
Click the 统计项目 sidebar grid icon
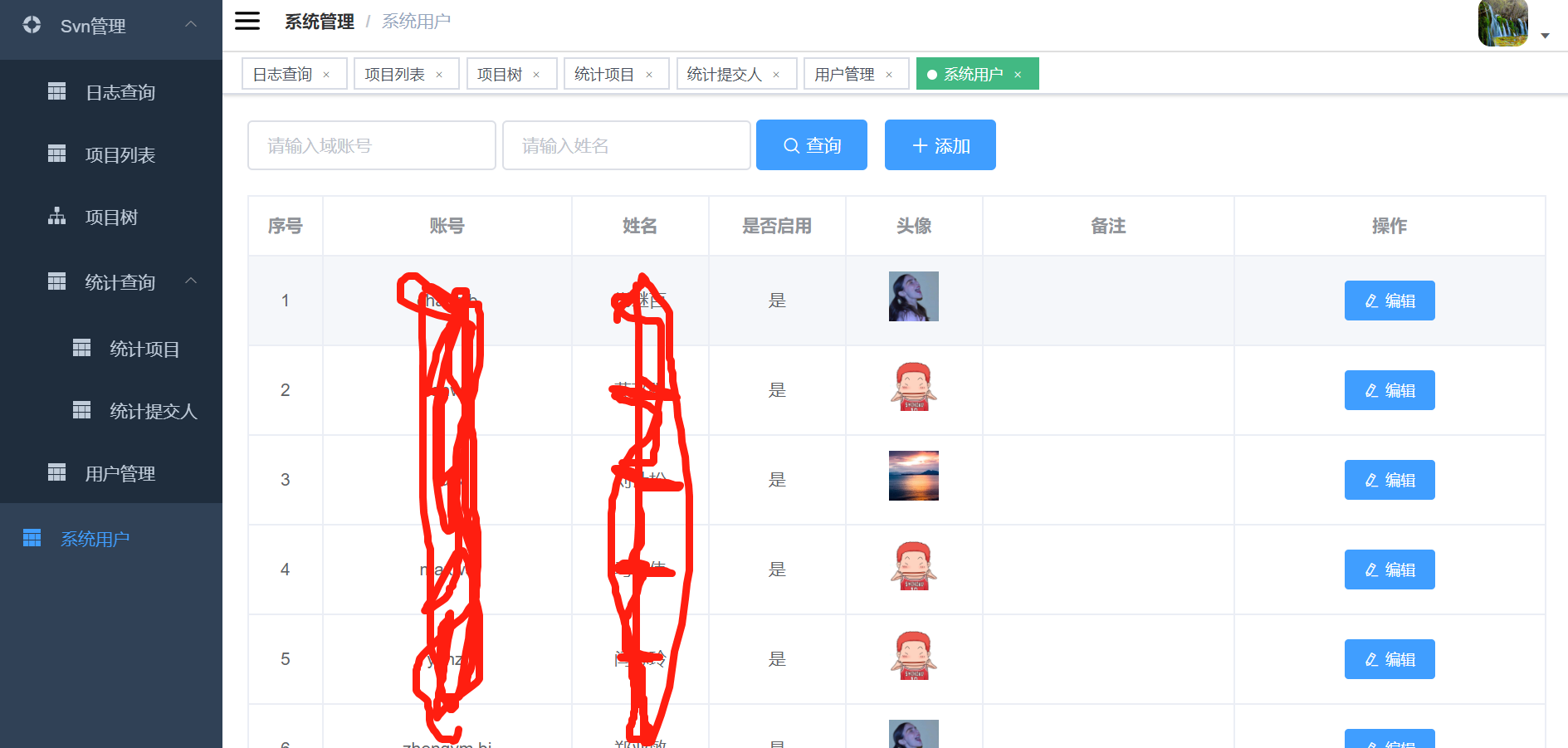point(81,348)
